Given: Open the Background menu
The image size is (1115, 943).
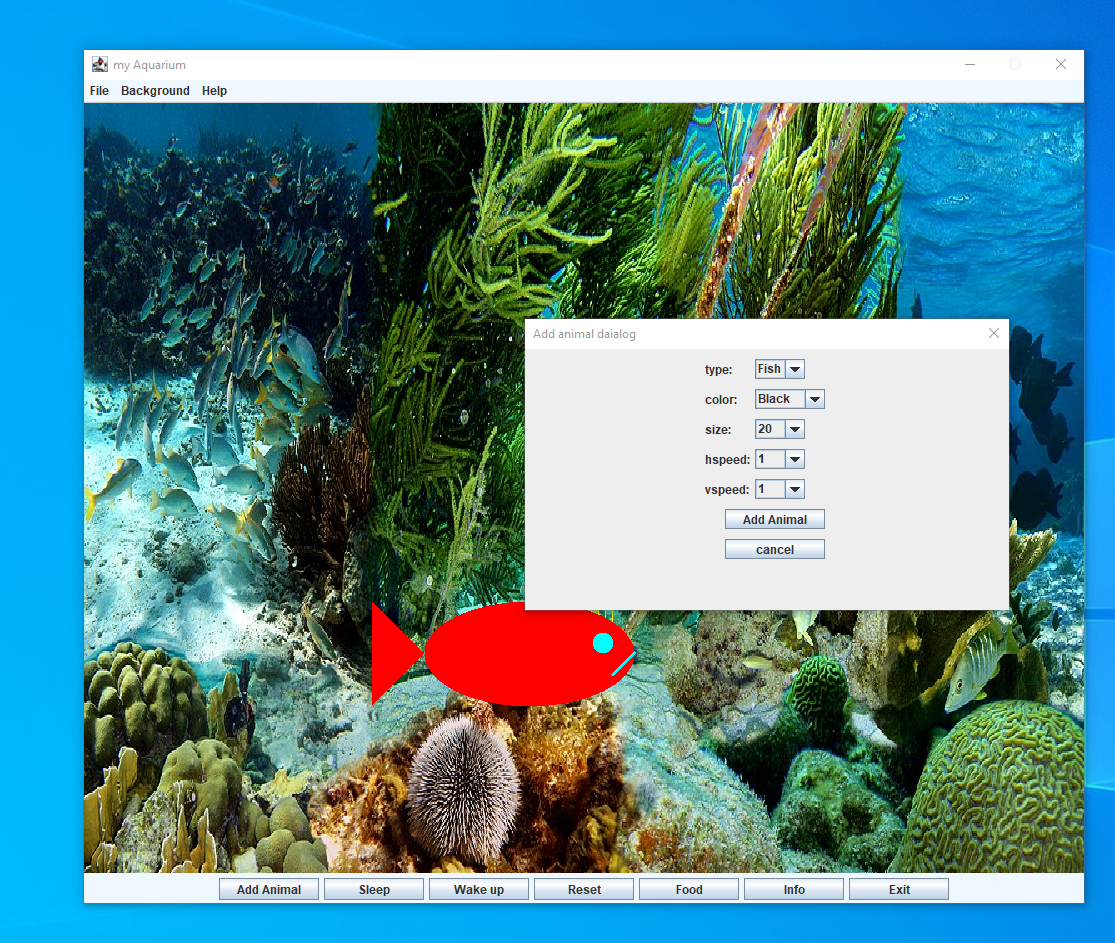Looking at the screenshot, I should point(155,90).
